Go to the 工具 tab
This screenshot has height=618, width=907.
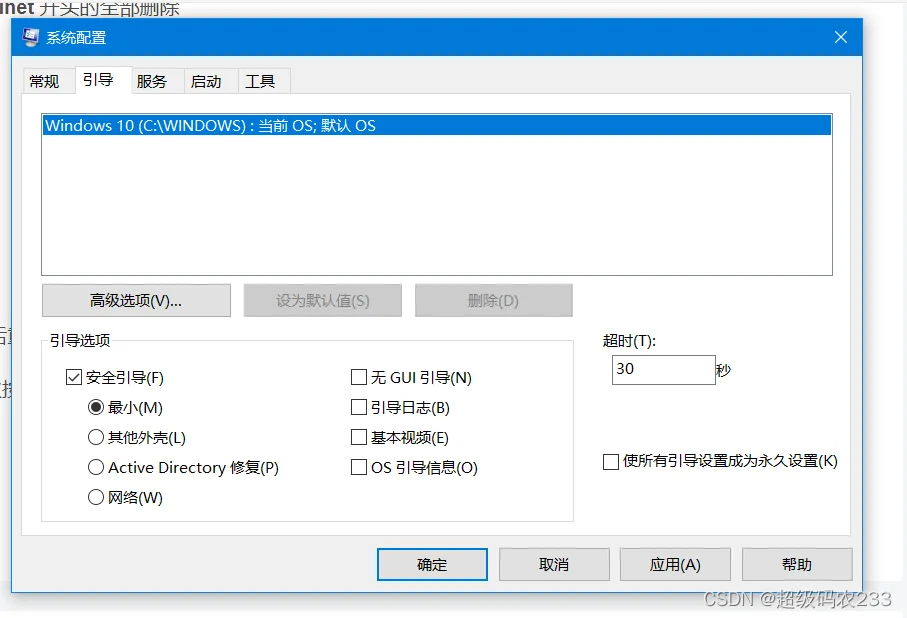[x=261, y=82]
